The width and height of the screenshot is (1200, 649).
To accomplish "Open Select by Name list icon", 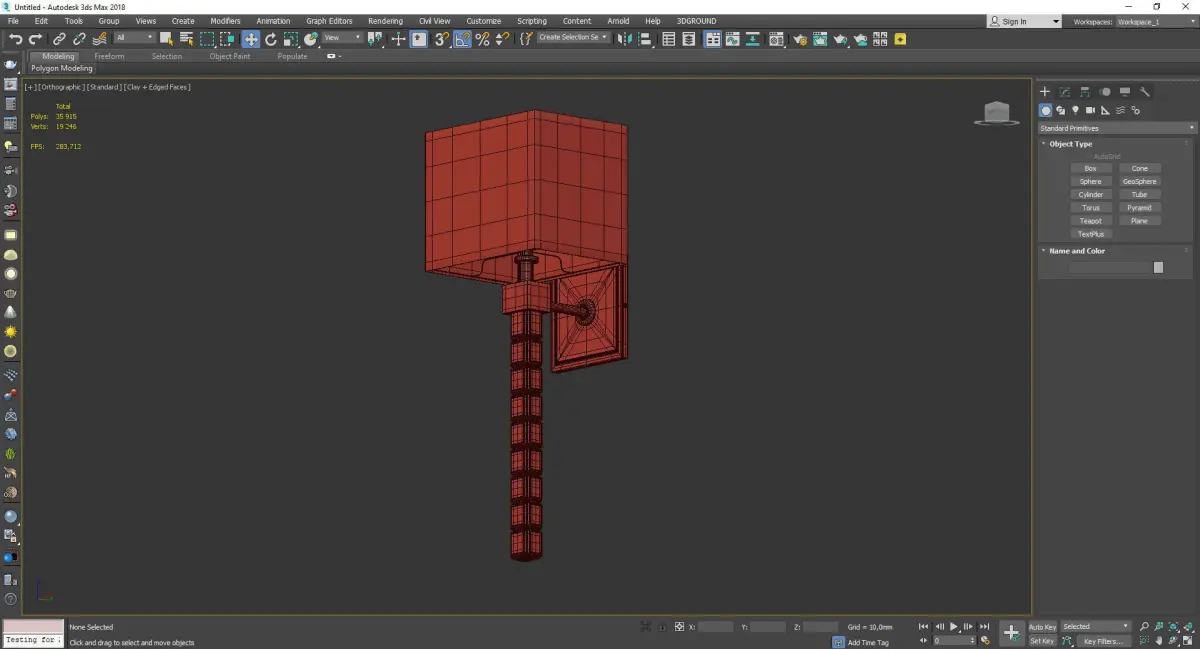I will click(186, 39).
